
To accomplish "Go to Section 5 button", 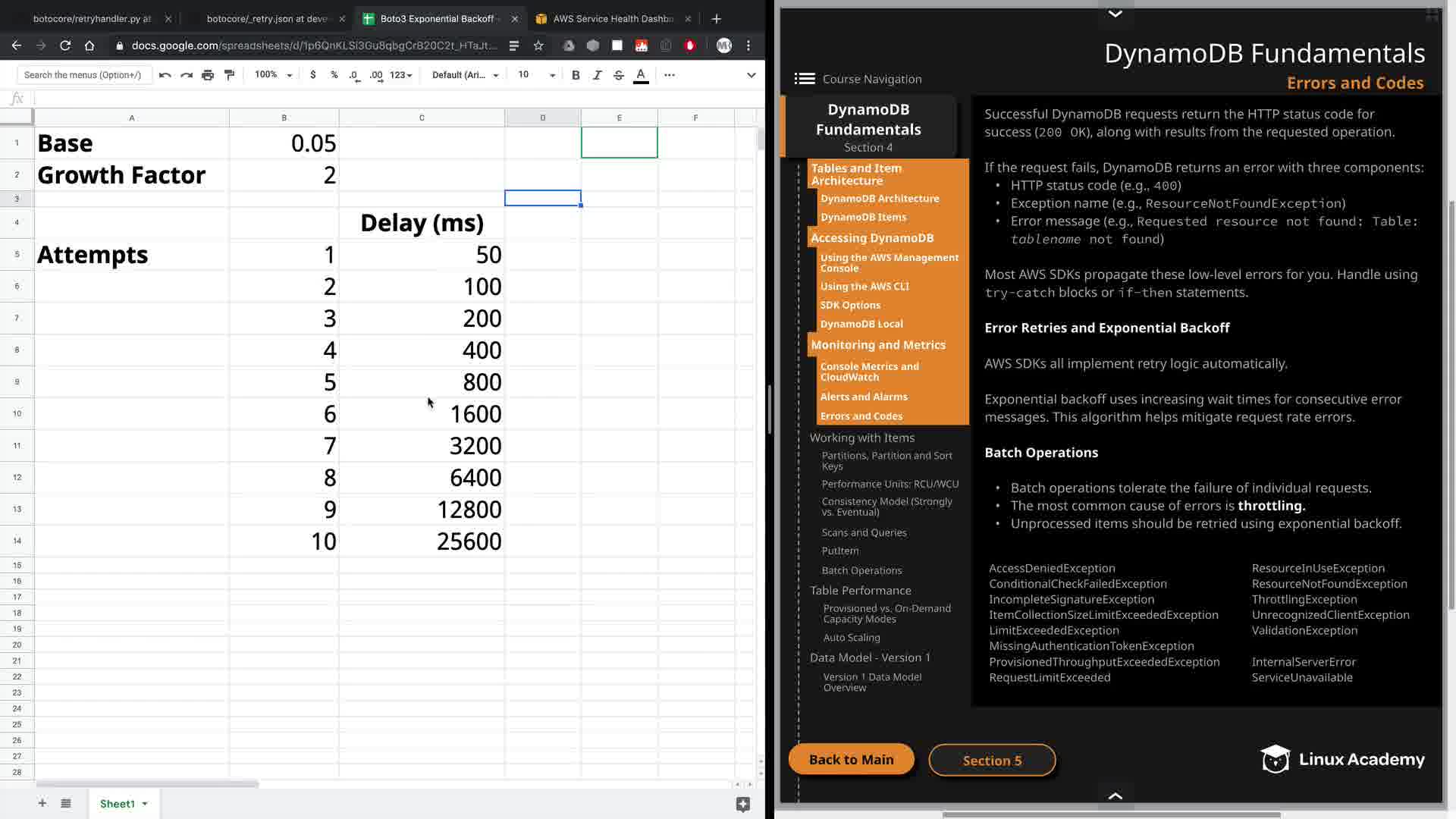I will pos(992,761).
